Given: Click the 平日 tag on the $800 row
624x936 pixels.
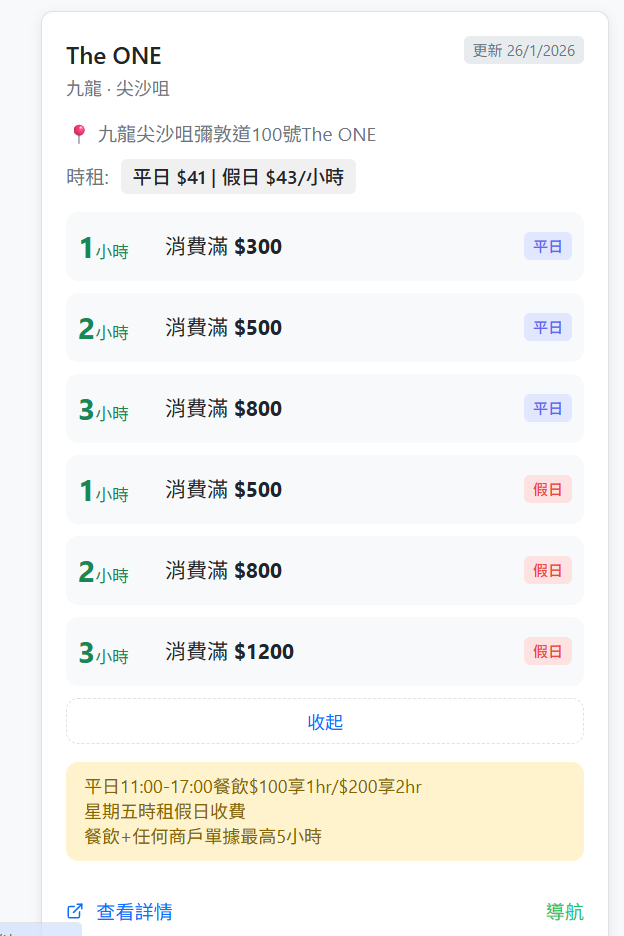Looking at the screenshot, I should [547, 409].
